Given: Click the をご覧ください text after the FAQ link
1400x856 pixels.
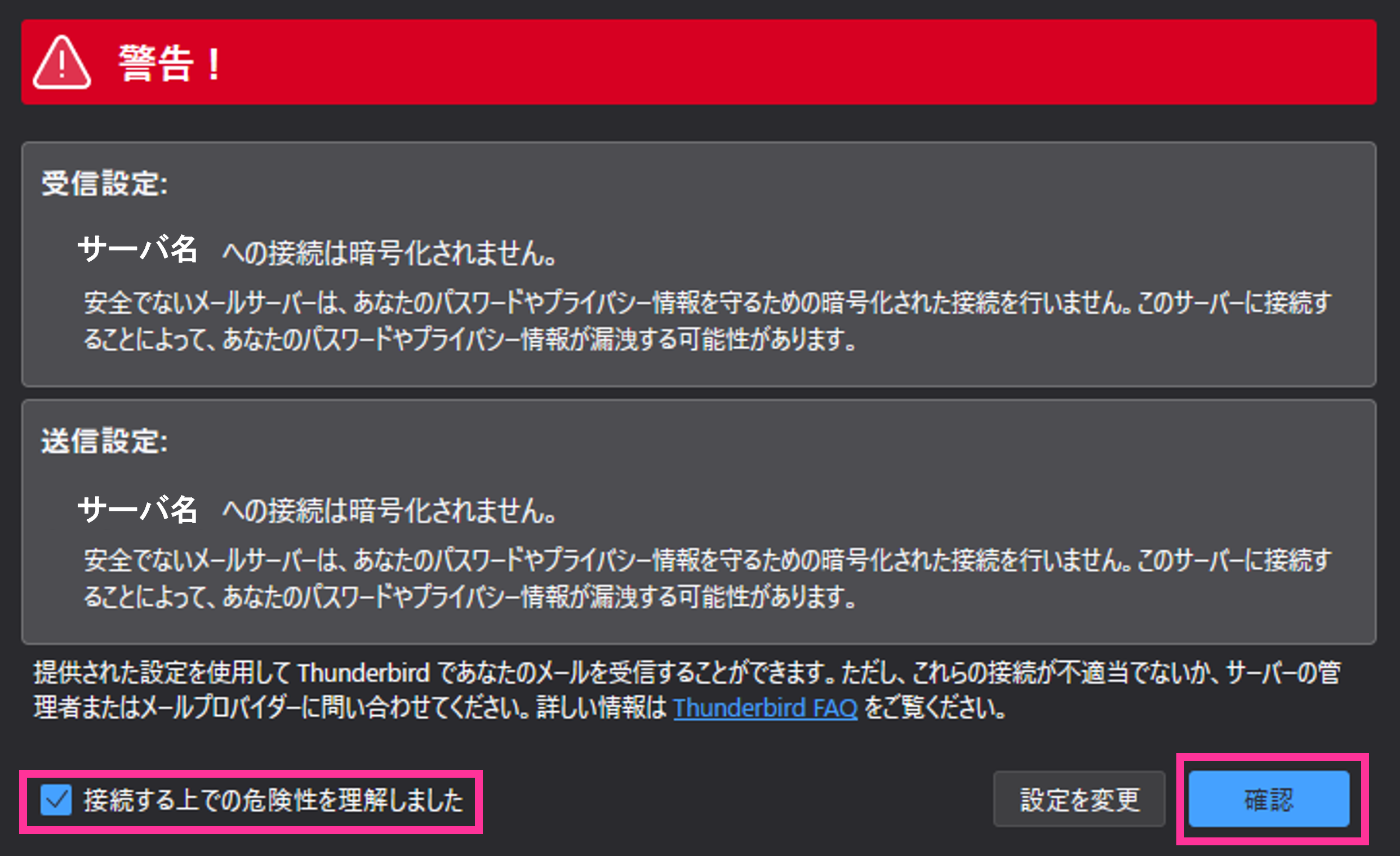Looking at the screenshot, I should tap(935, 708).
